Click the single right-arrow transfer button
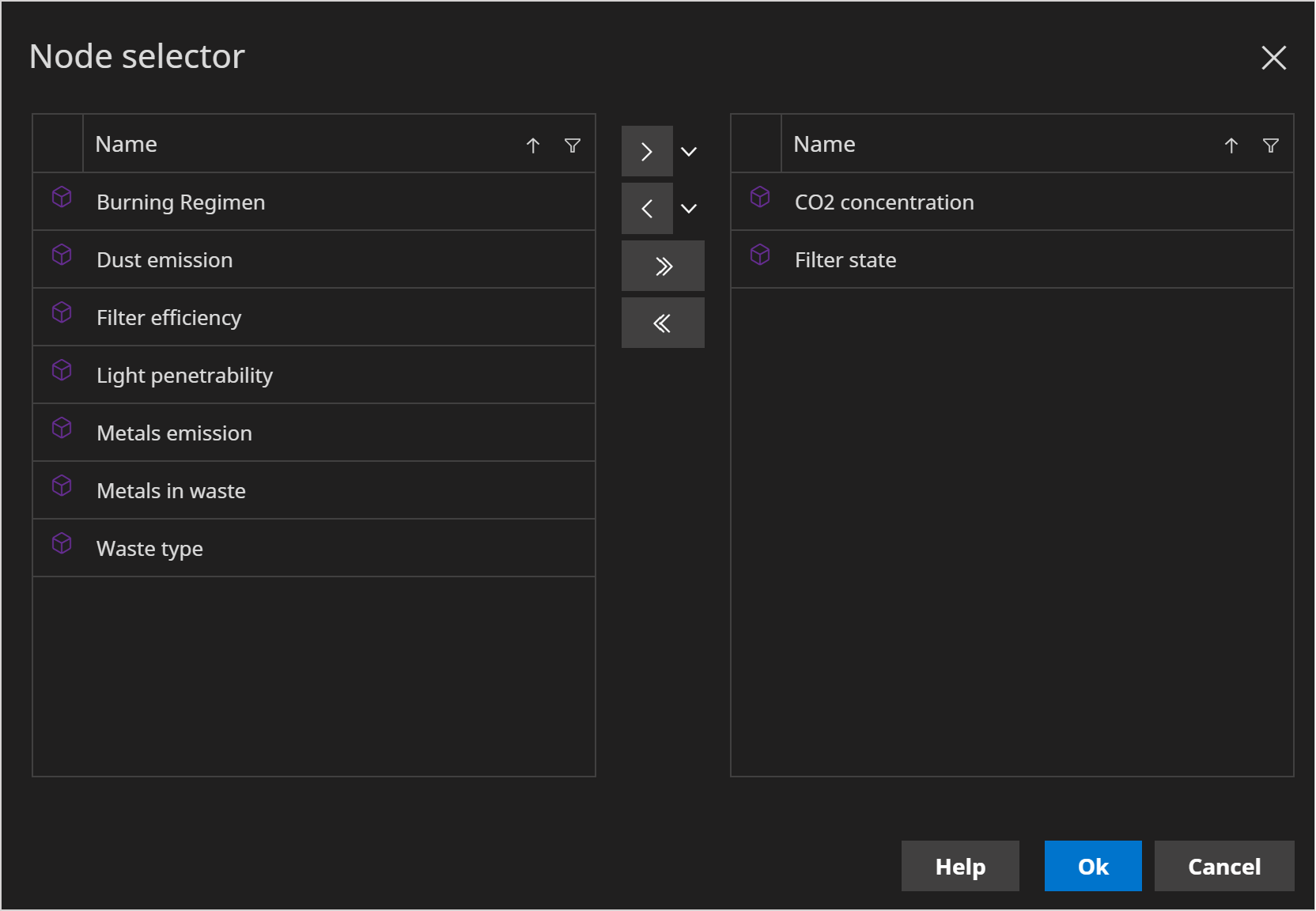 pos(646,150)
